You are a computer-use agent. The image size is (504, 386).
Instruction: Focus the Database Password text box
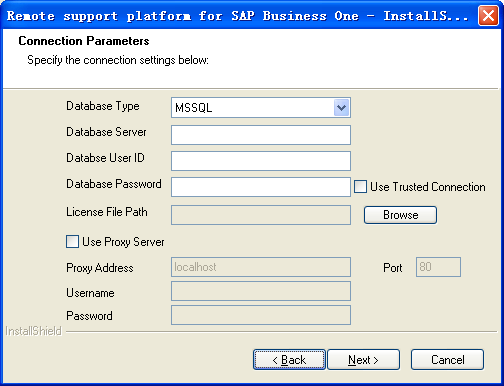(261, 187)
